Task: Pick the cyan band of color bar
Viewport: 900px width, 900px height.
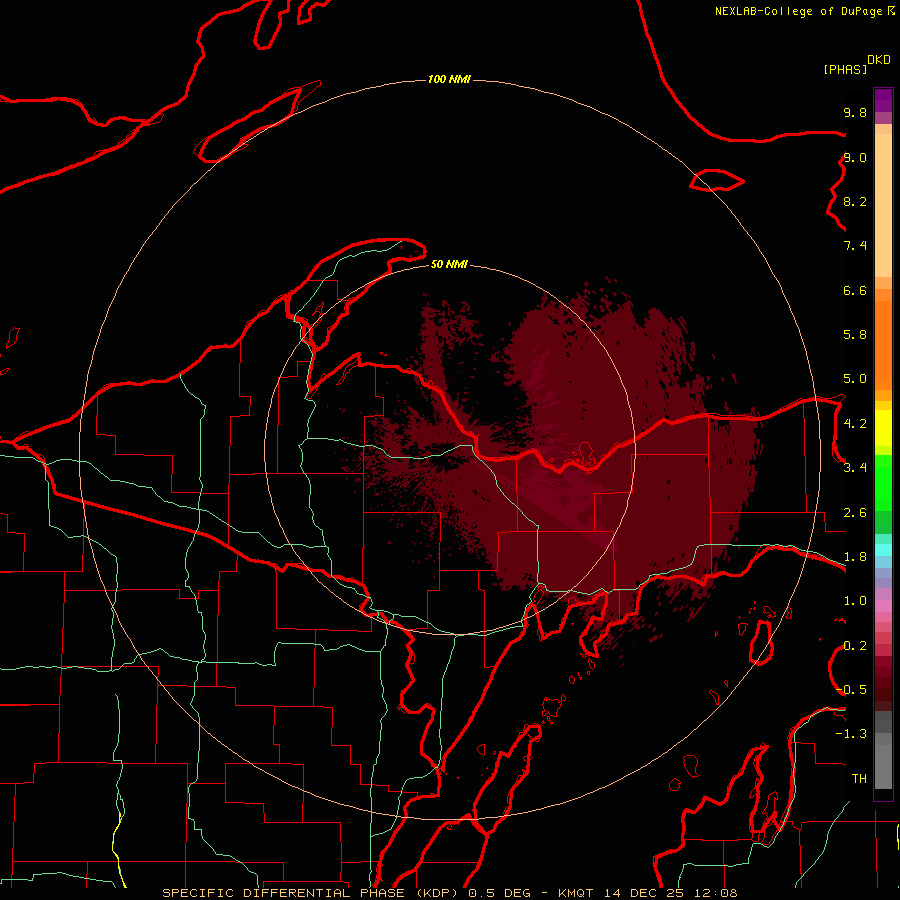Action: [x=883, y=550]
